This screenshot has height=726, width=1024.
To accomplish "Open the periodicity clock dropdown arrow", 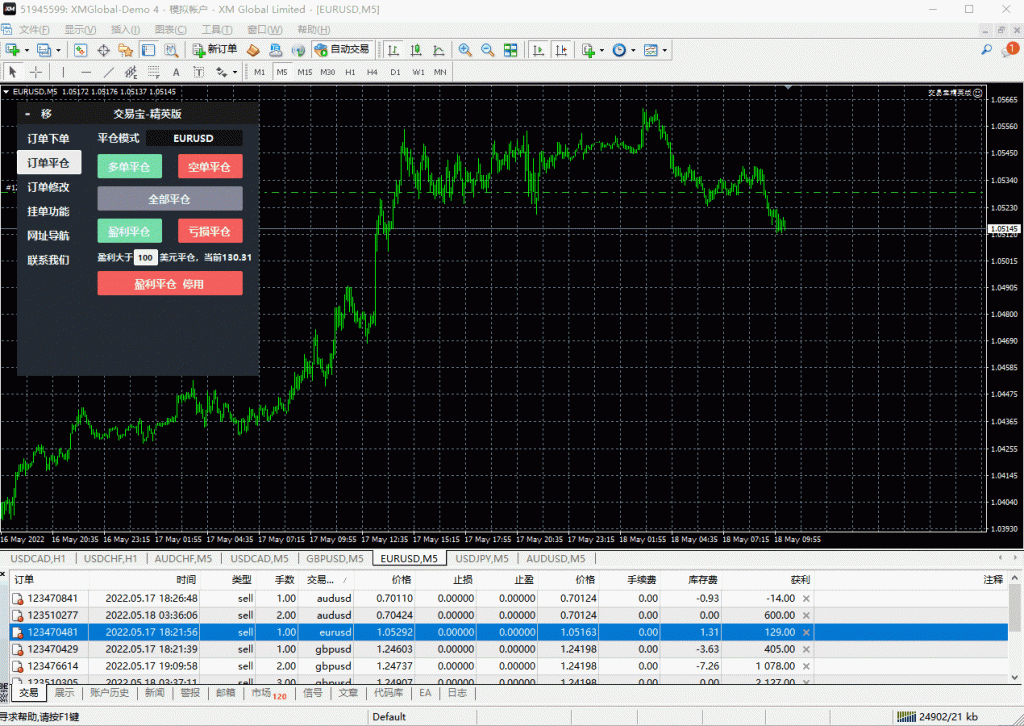I will [633, 49].
